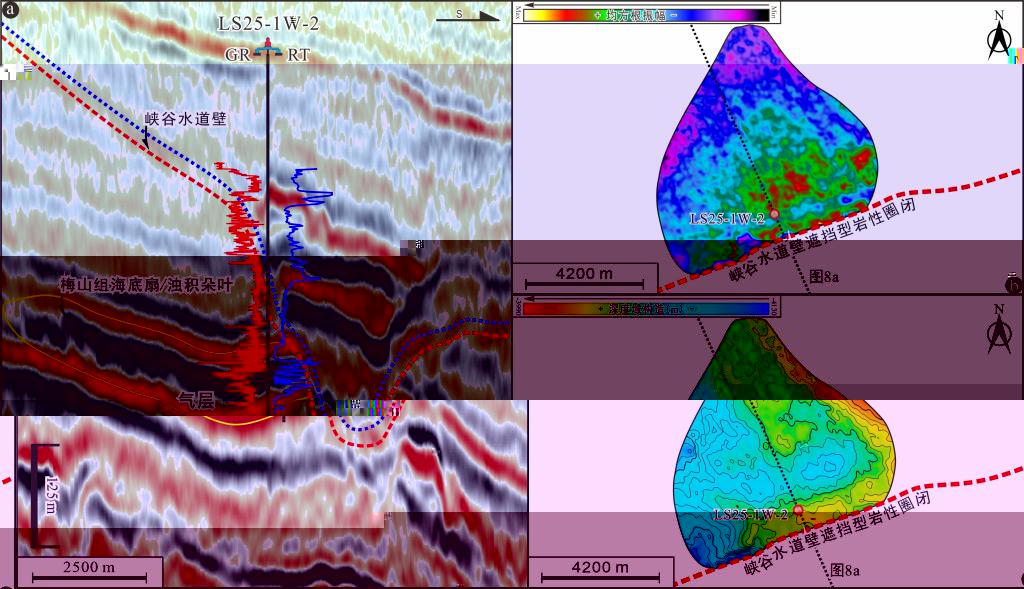
Task: Click the 图8a section line label on upper map
Action: coord(822,276)
